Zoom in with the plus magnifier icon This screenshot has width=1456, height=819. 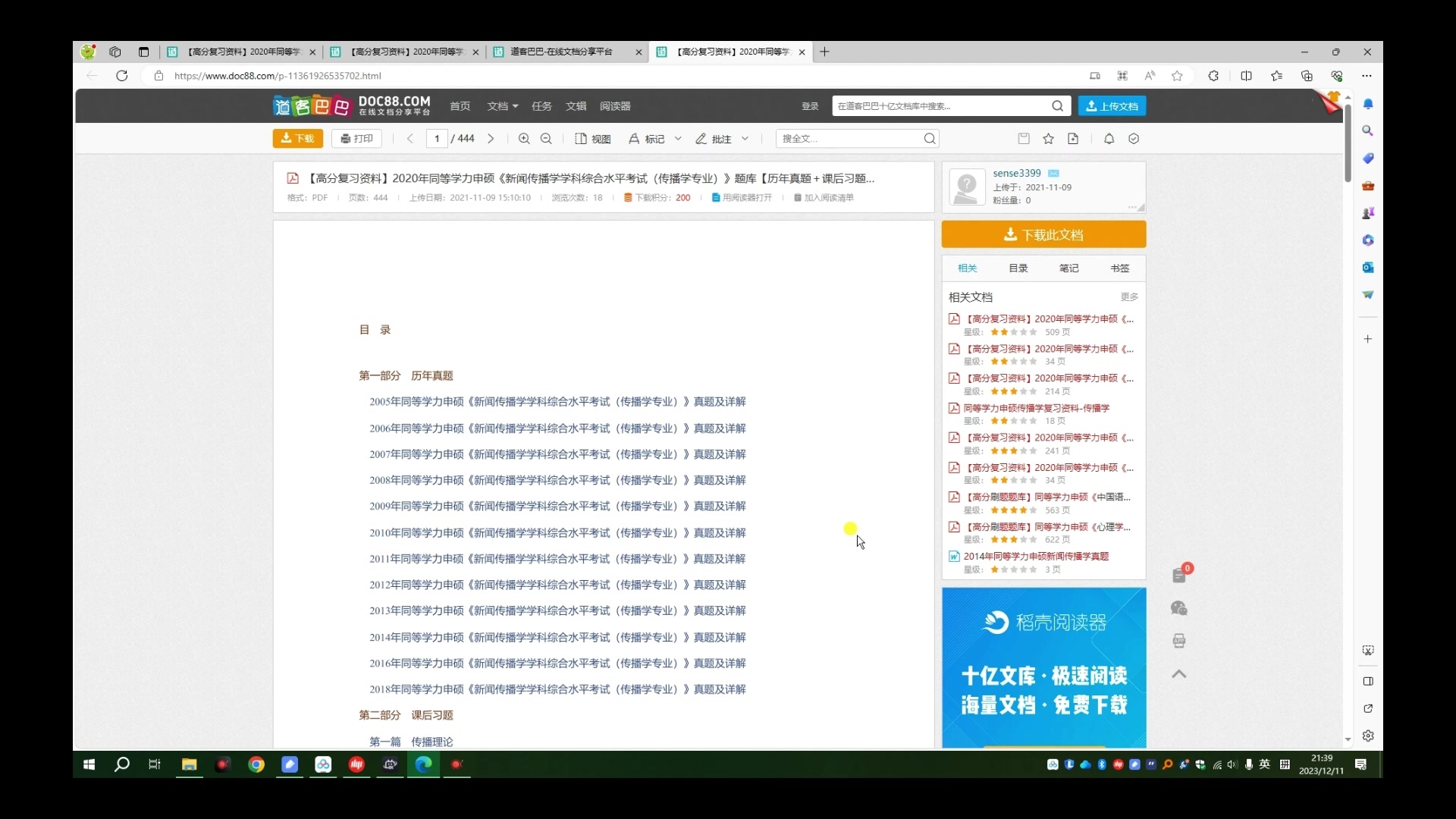coord(524,139)
